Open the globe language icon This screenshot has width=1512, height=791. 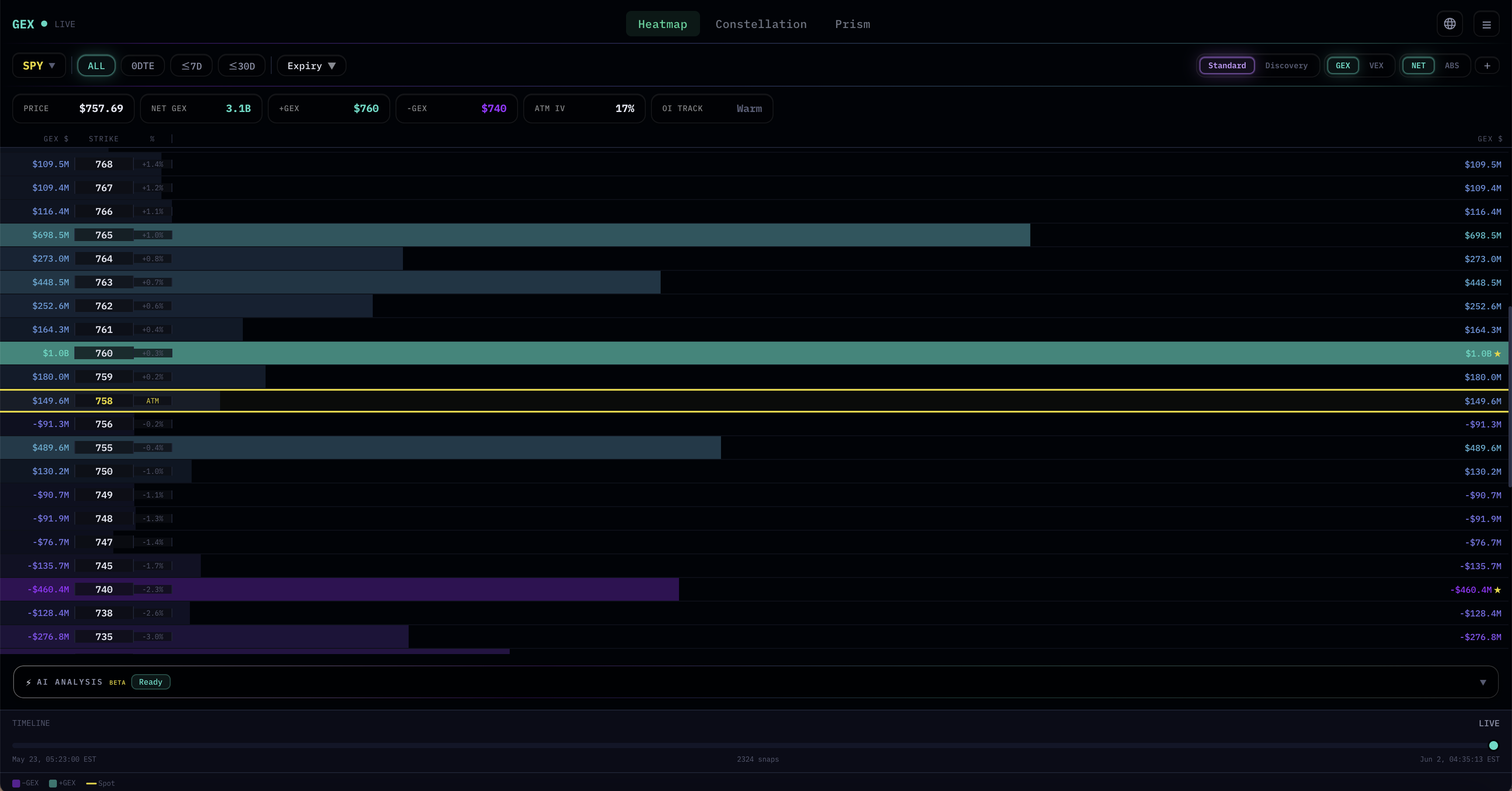(1449, 24)
